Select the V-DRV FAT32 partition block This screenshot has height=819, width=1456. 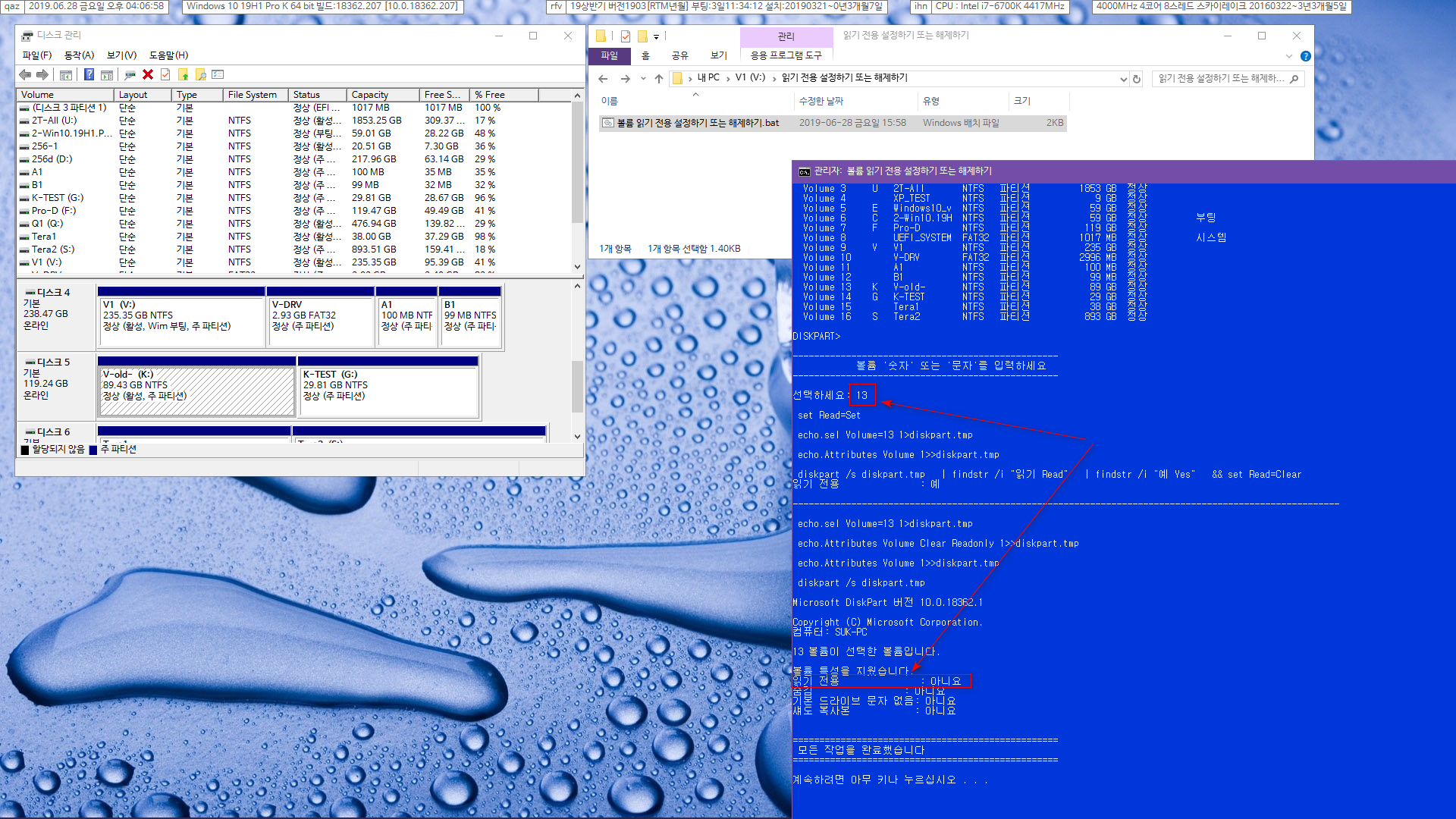point(321,317)
